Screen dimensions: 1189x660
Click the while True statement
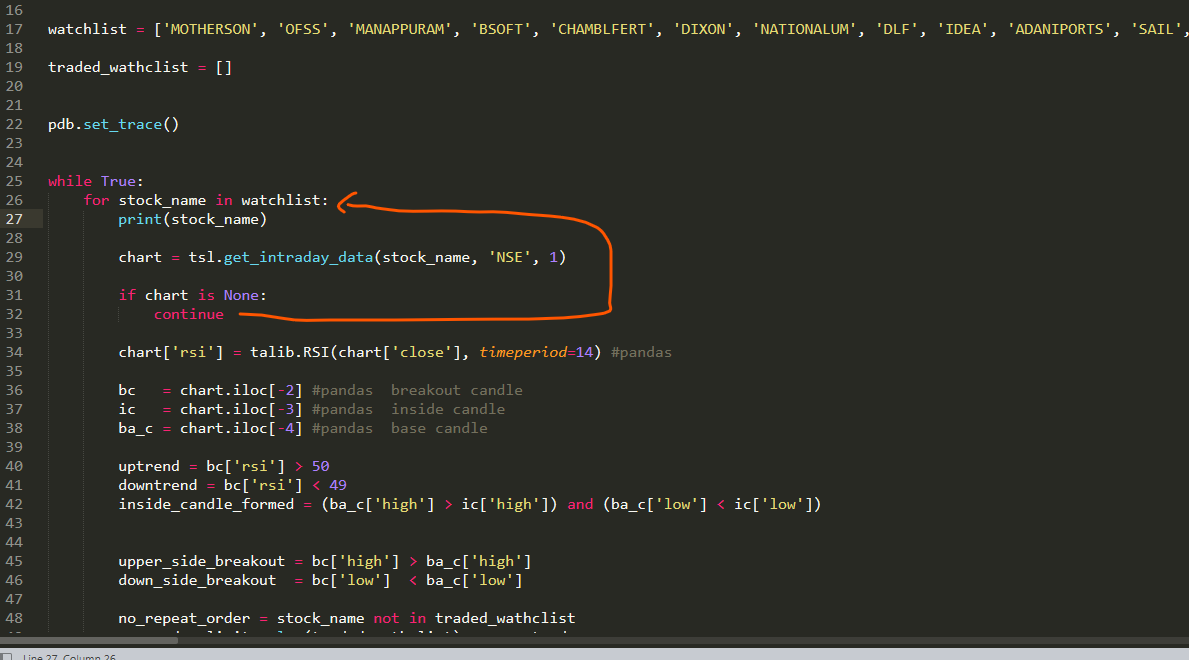[96, 181]
